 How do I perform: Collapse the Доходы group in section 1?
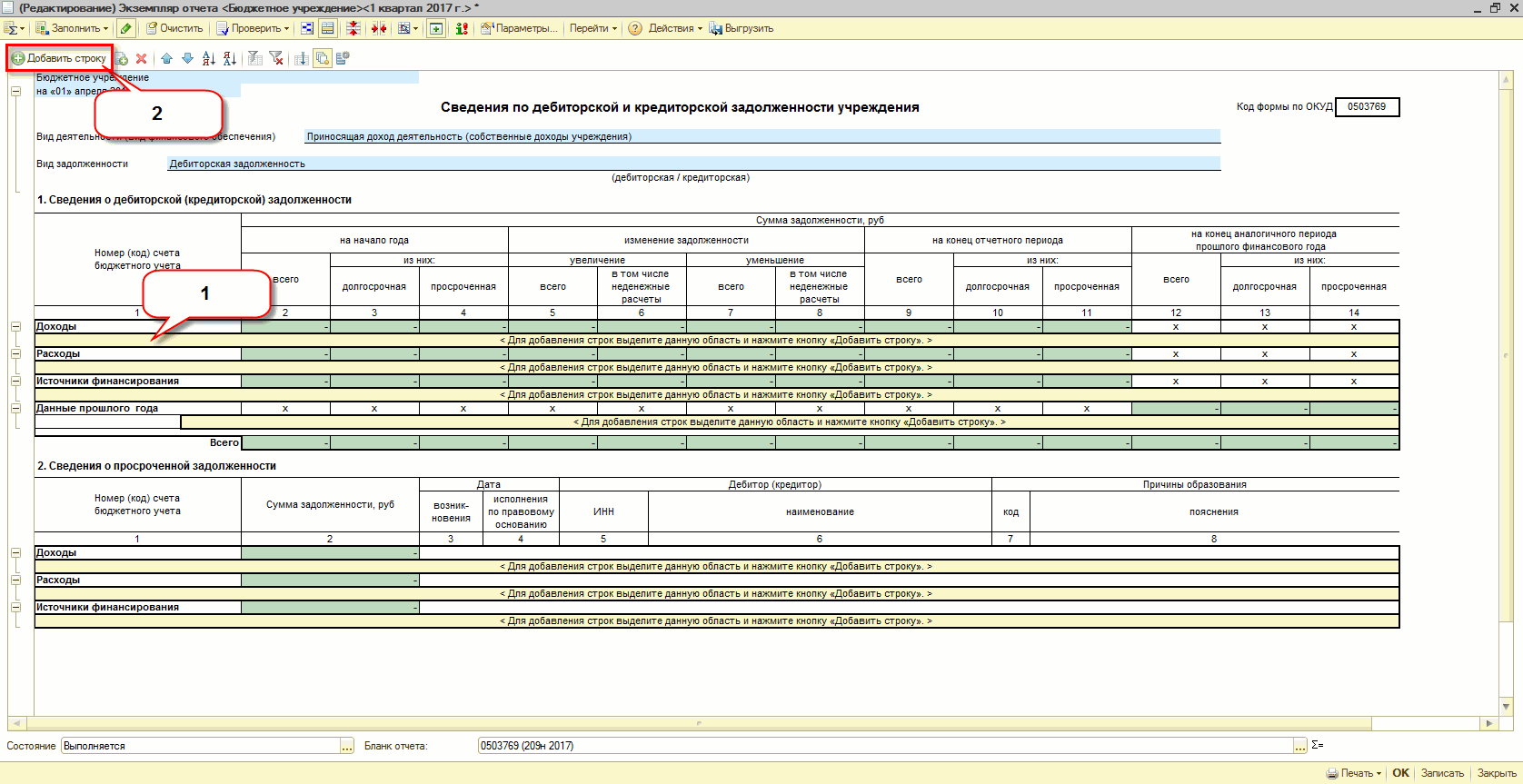click(15, 326)
